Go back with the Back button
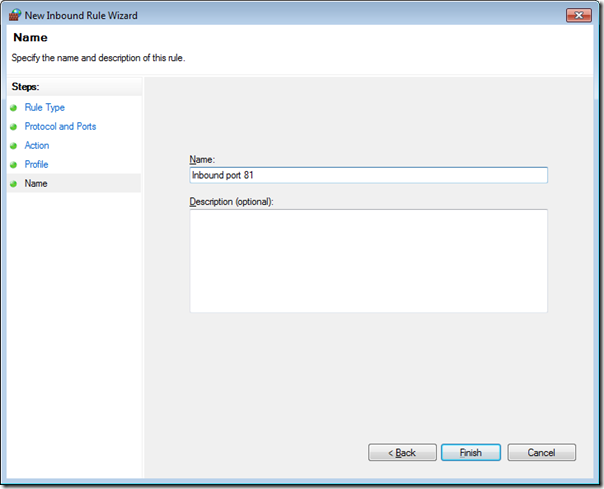This screenshot has width=604, height=489. click(x=402, y=452)
